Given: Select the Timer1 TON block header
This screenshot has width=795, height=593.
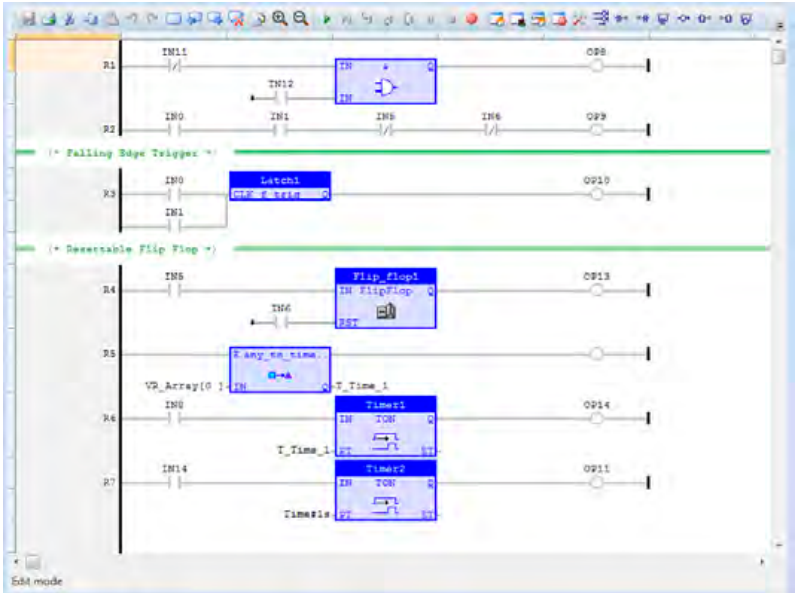Looking at the screenshot, I should click(x=386, y=404).
